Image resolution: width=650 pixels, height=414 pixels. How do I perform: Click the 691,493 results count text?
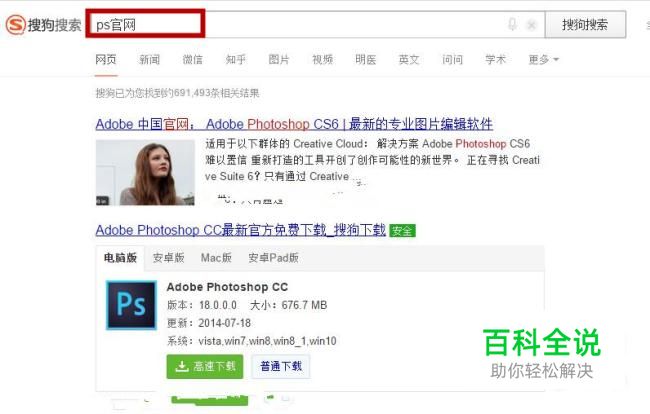pos(177,93)
